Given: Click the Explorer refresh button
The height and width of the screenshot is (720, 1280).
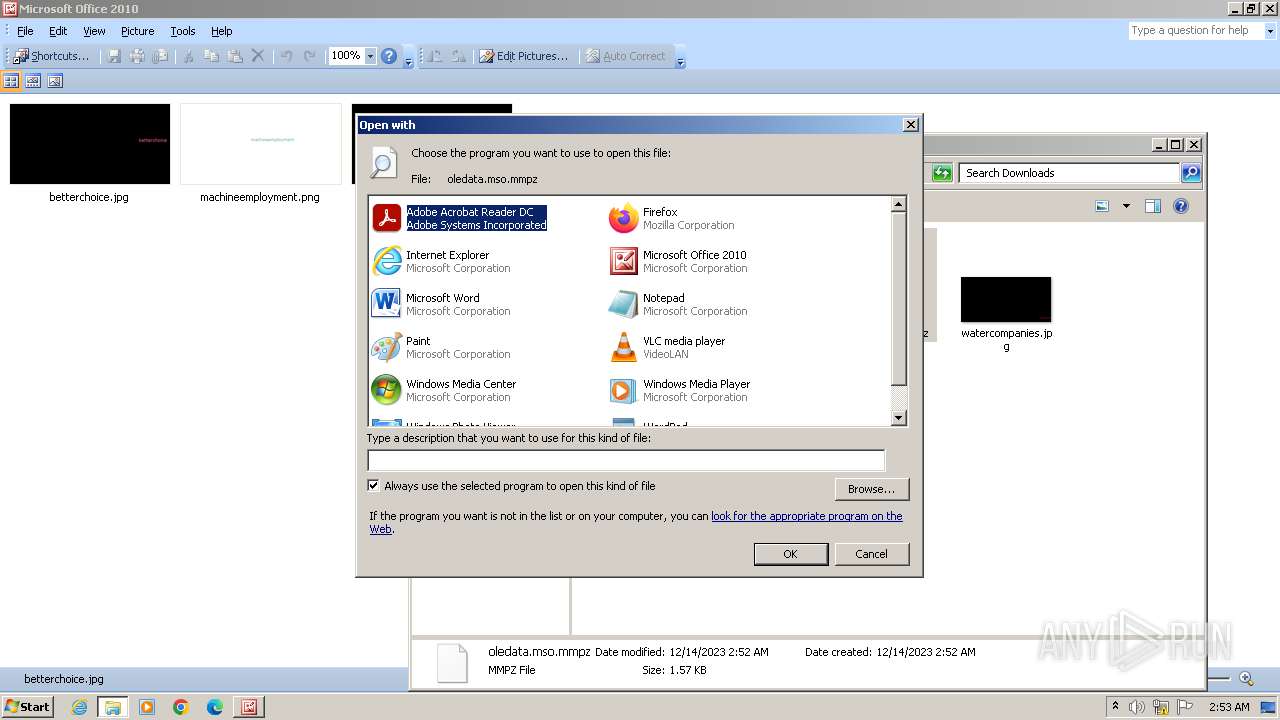Looking at the screenshot, I should (941, 173).
